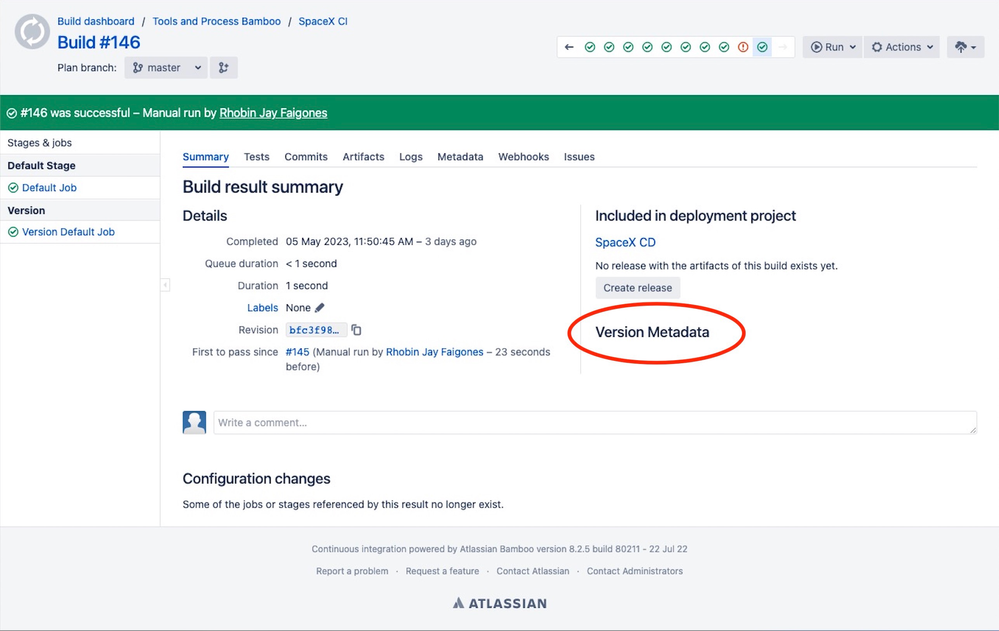Viewport: 999px width, 631px height.
Task: Click the 'Version' sidebar header
Action: coord(26,210)
